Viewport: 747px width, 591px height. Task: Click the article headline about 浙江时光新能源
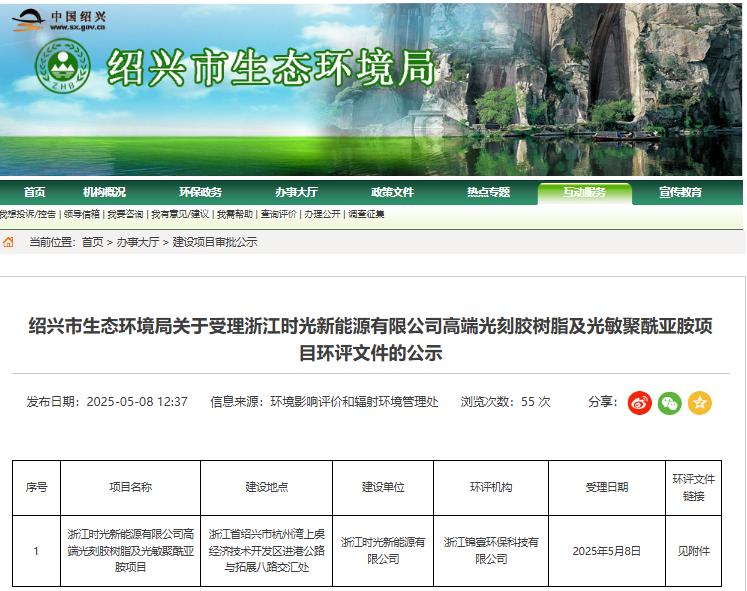(x=371, y=339)
